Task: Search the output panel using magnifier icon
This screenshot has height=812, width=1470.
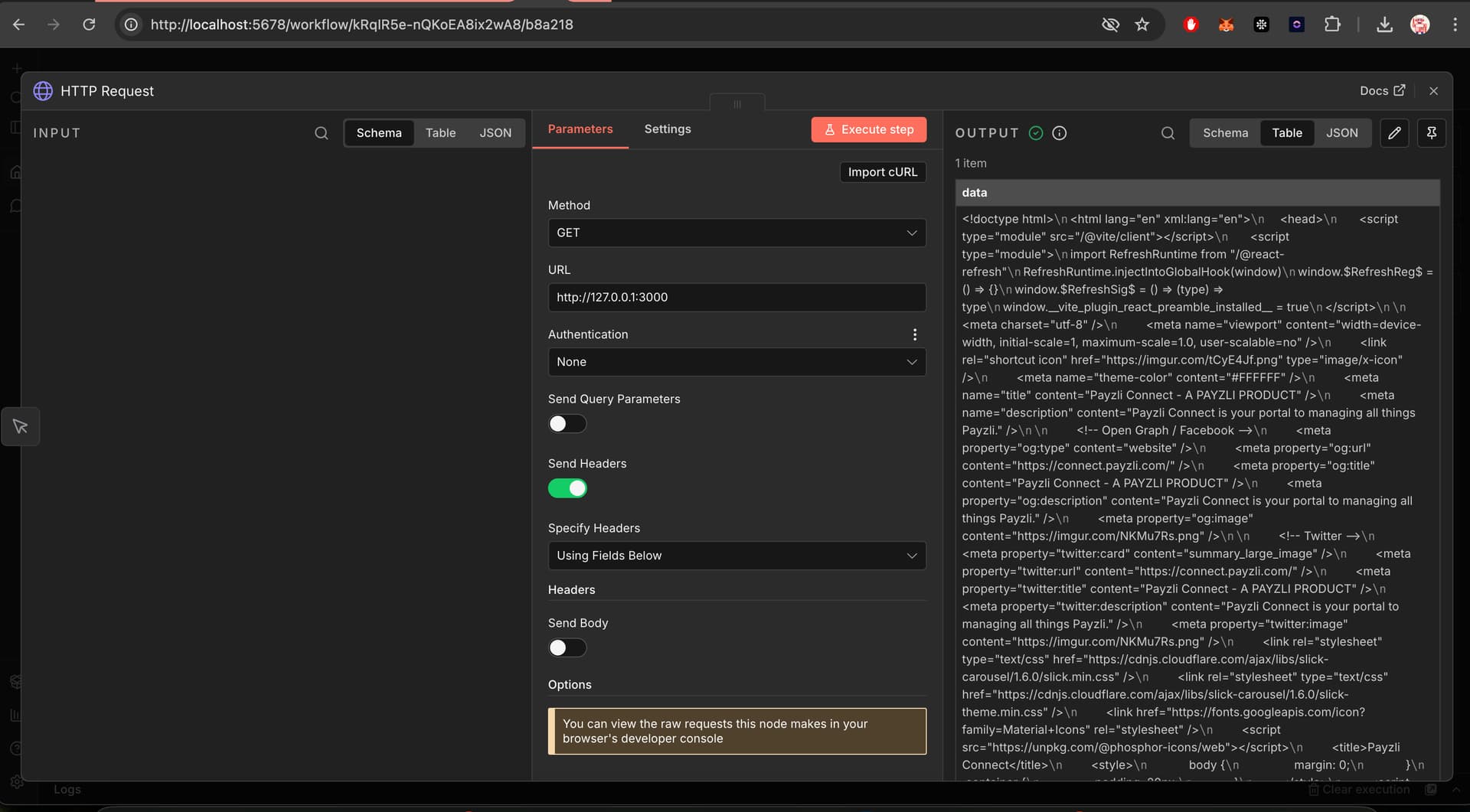Action: click(x=1168, y=133)
